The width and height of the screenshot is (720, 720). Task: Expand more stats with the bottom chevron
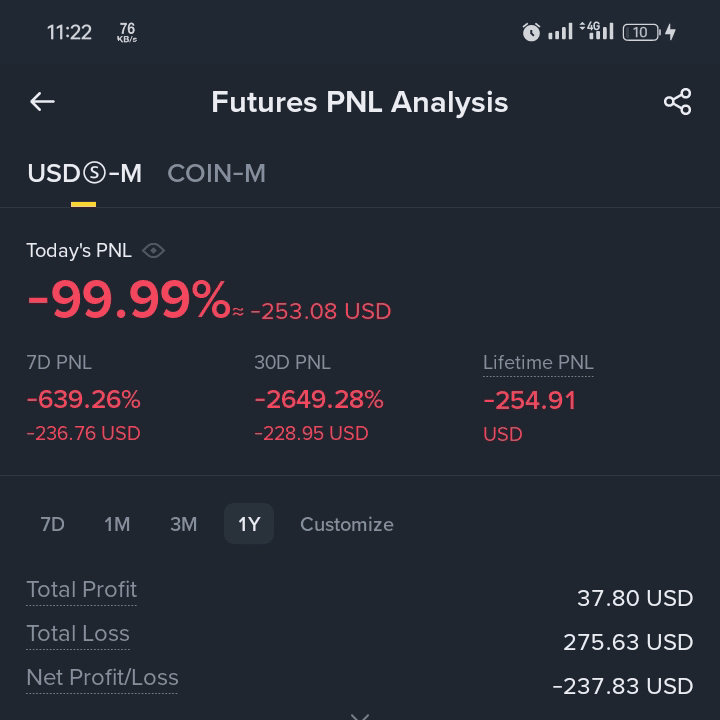[360, 716]
